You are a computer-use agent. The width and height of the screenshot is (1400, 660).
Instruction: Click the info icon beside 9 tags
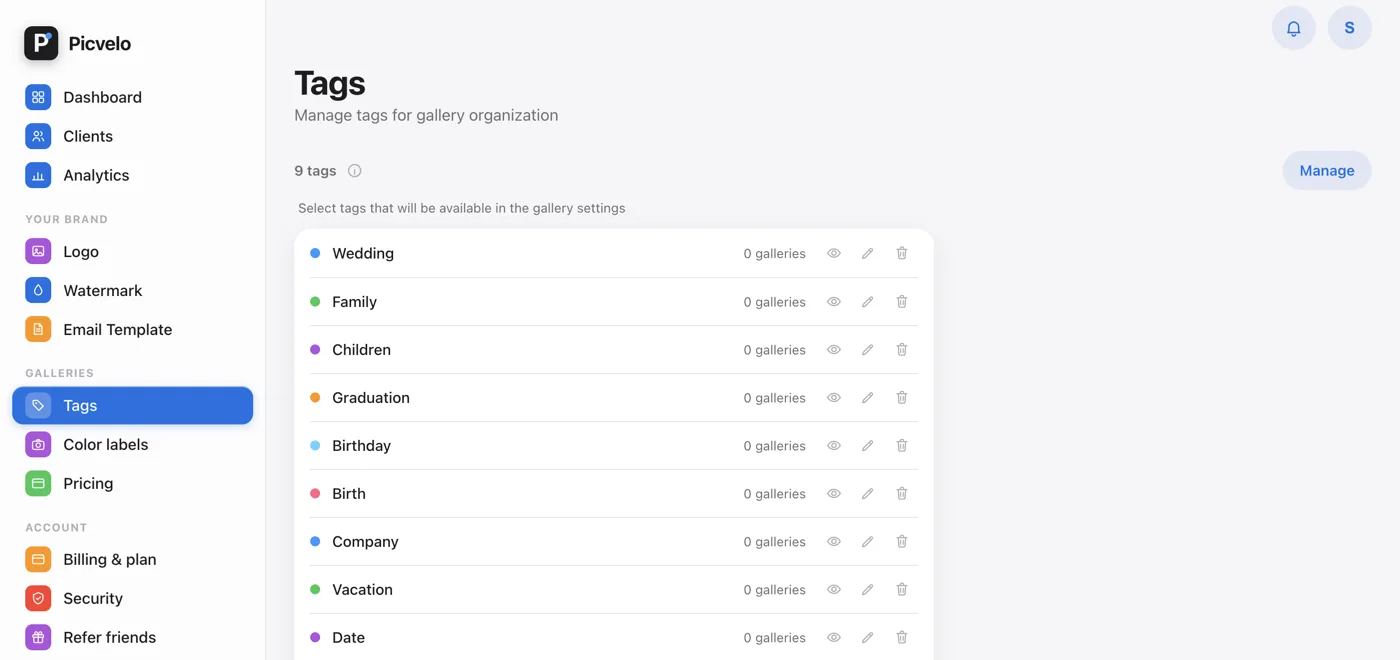pos(354,171)
